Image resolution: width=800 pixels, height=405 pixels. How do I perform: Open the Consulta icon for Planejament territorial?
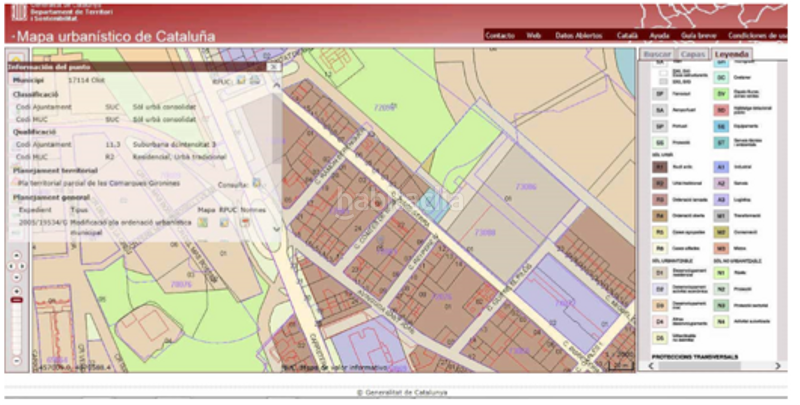pos(256,183)
